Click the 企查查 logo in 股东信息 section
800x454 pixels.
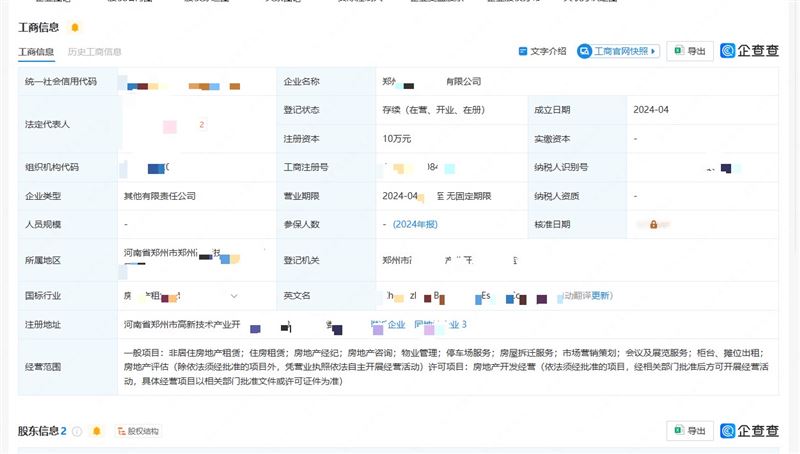[749, 431]
